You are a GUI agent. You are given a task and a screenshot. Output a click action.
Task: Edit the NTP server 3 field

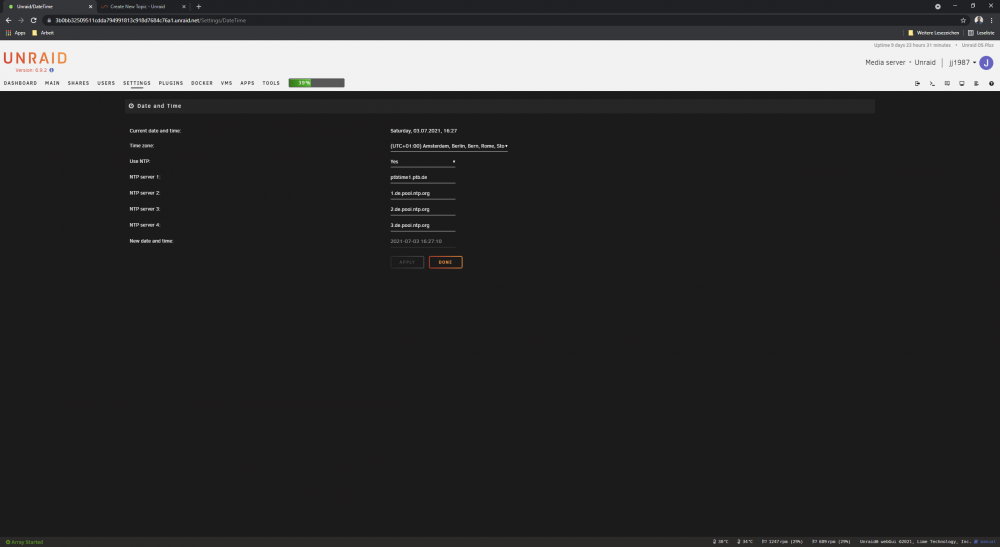423,209
